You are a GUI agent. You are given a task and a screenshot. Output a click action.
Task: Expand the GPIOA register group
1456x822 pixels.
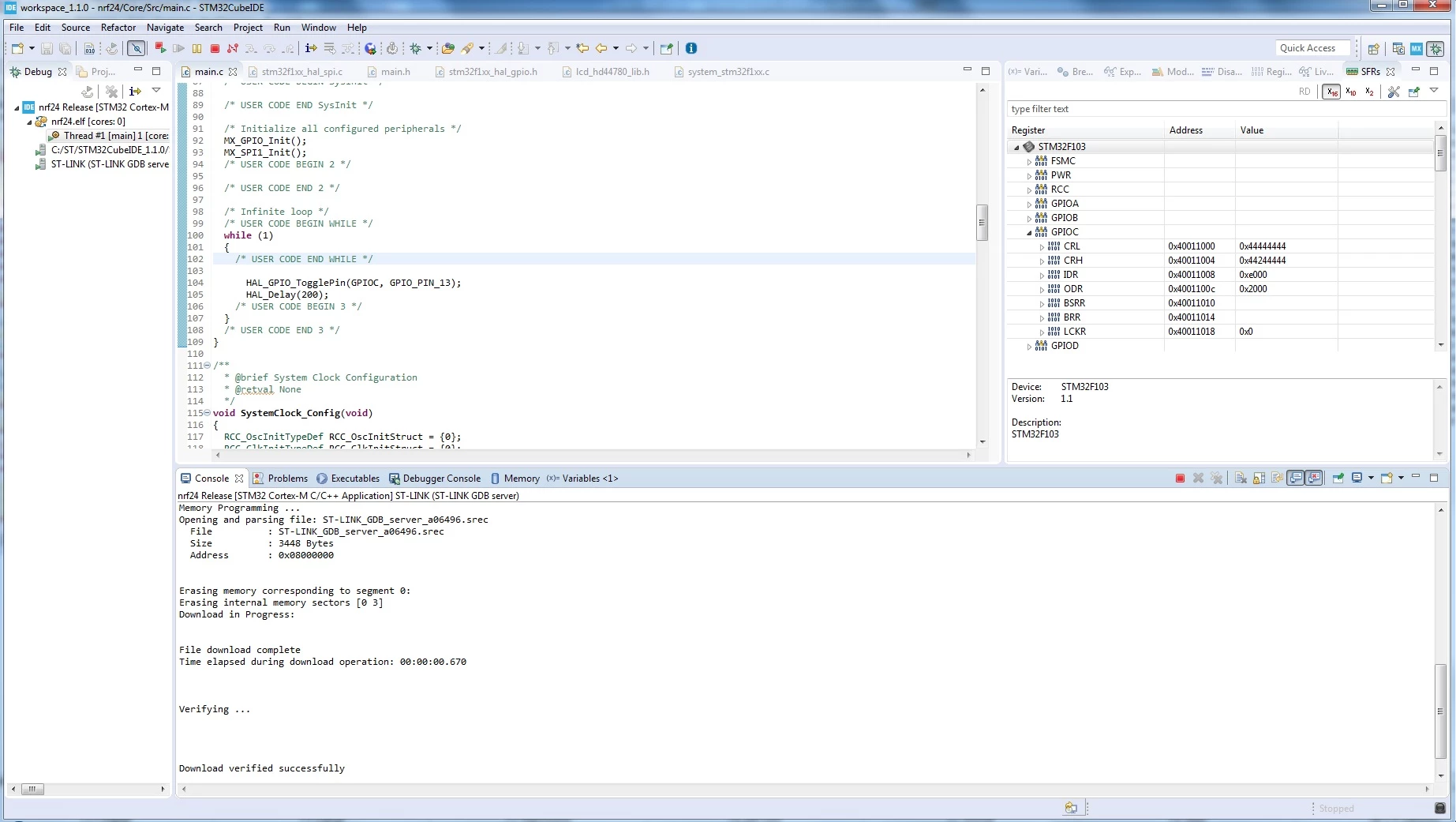pos(1029,204)
